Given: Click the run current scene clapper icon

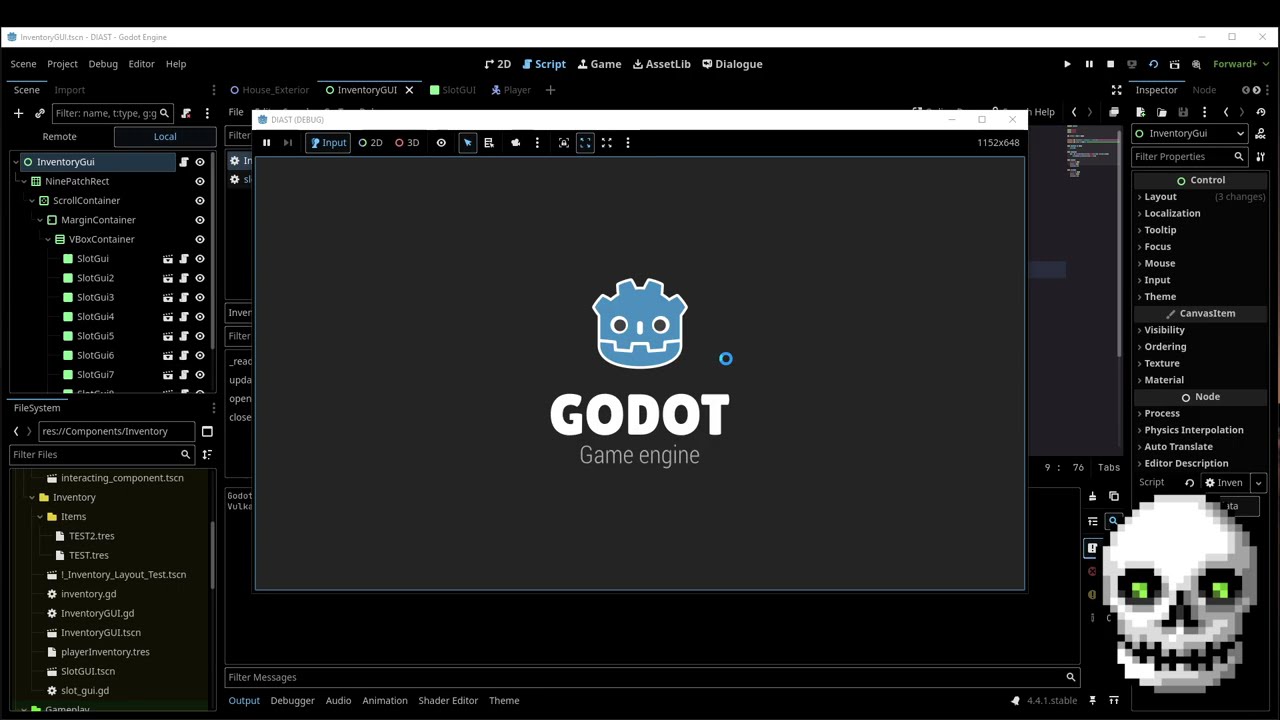Looking at the screenshot, I should click(1175, 64).
